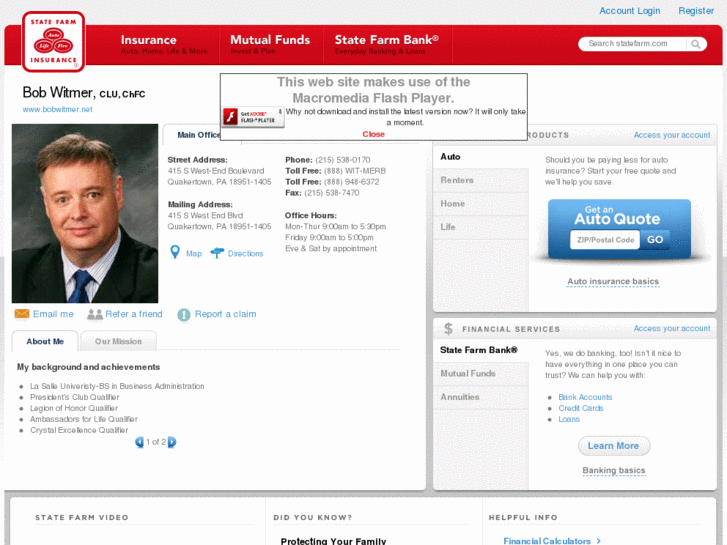The width and height of the screenshot is (727, 545).
Task: Click the Auto insurance basics link
Action: click(x=613, y=282)
